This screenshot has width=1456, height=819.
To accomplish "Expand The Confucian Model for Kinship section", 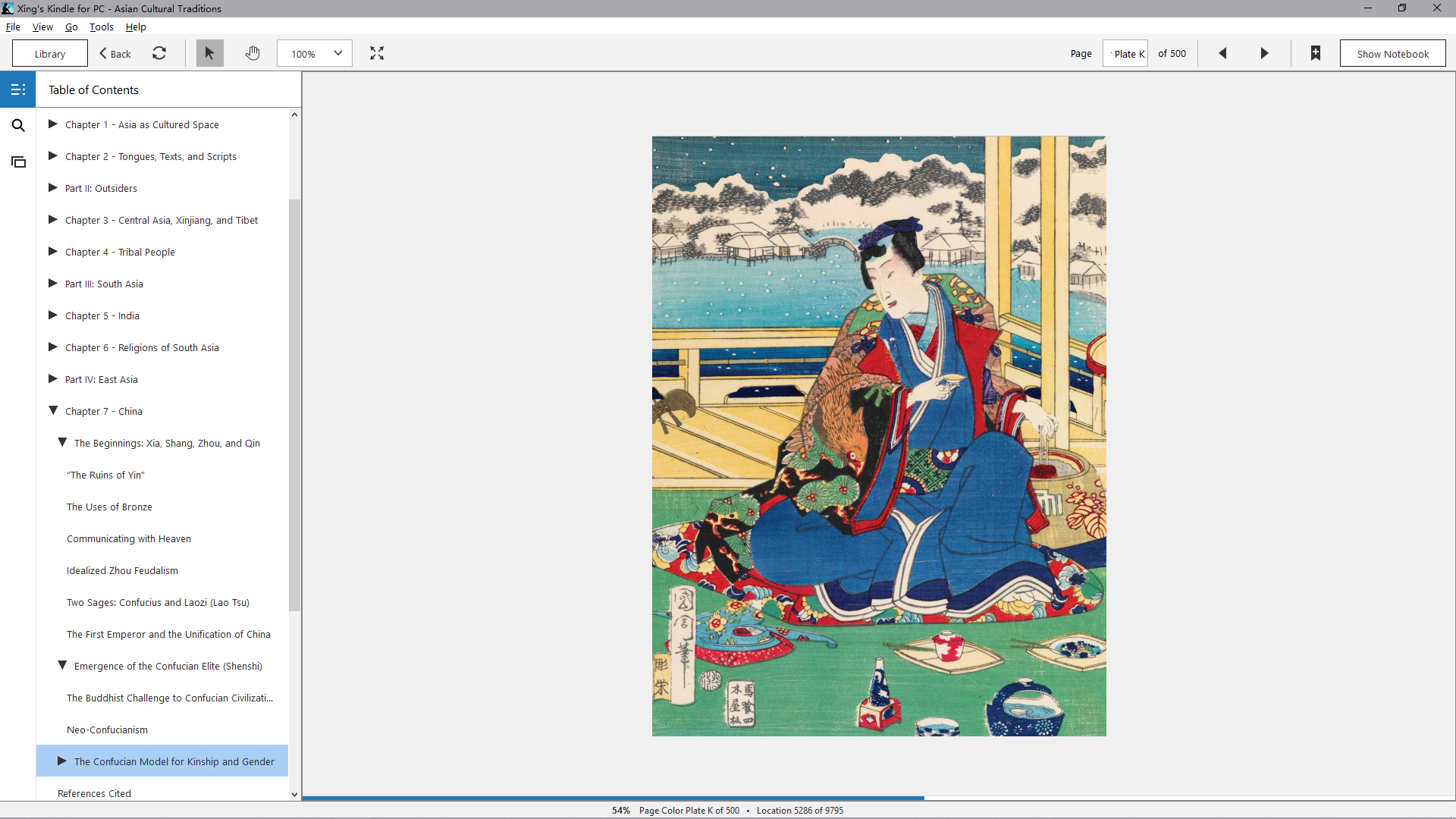I will tap(62, 761).
